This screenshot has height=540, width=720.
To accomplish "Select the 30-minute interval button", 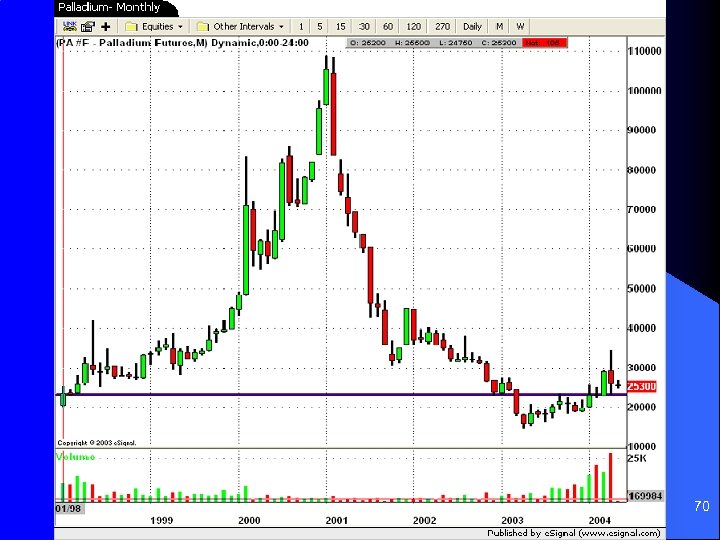I will coord(364,27).
